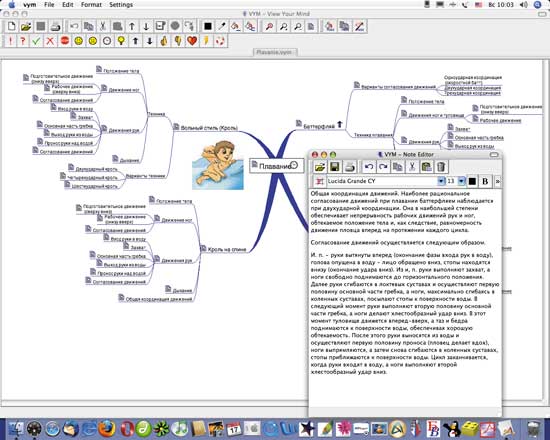Redo in the Note Editor toolbar
This screenshot has height=440, width=550.
[x=383, y=167]
